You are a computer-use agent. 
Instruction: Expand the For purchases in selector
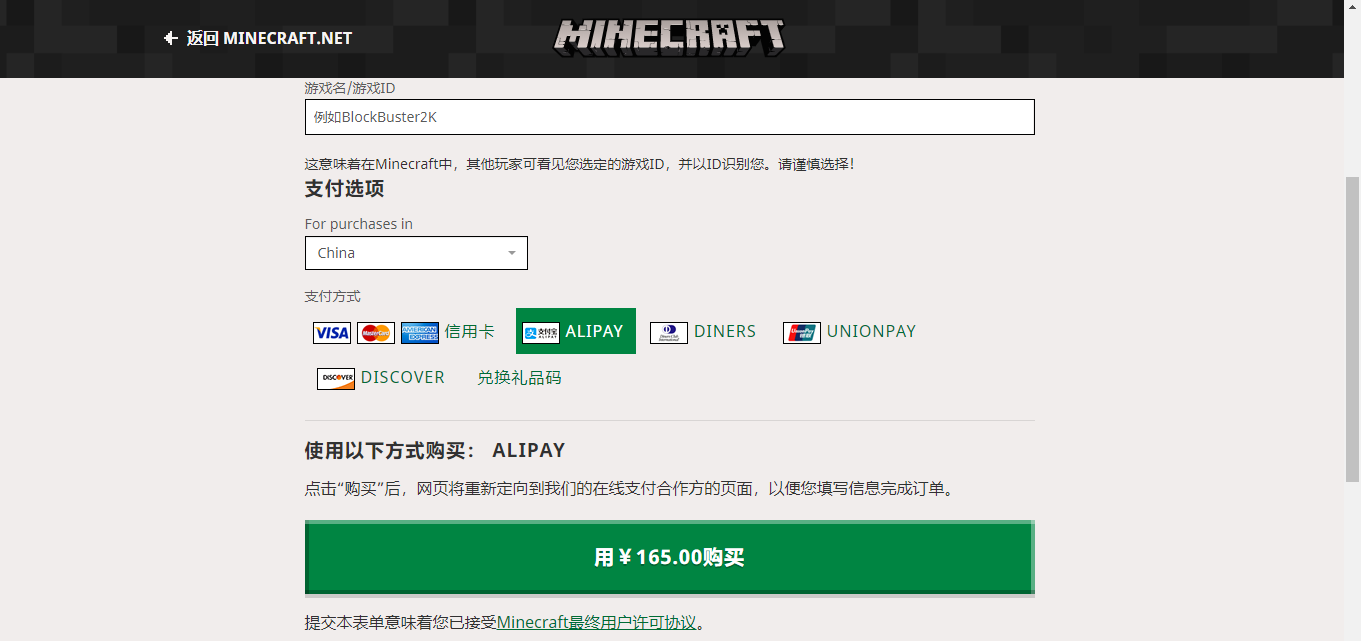point(416,253)
